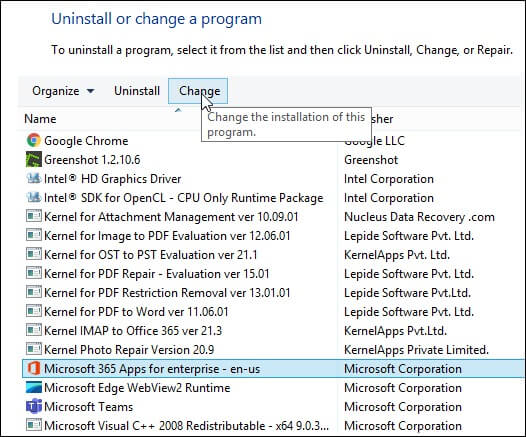Click the Uninstall toolbar button

pyautogui.click(x=137, y=91)
